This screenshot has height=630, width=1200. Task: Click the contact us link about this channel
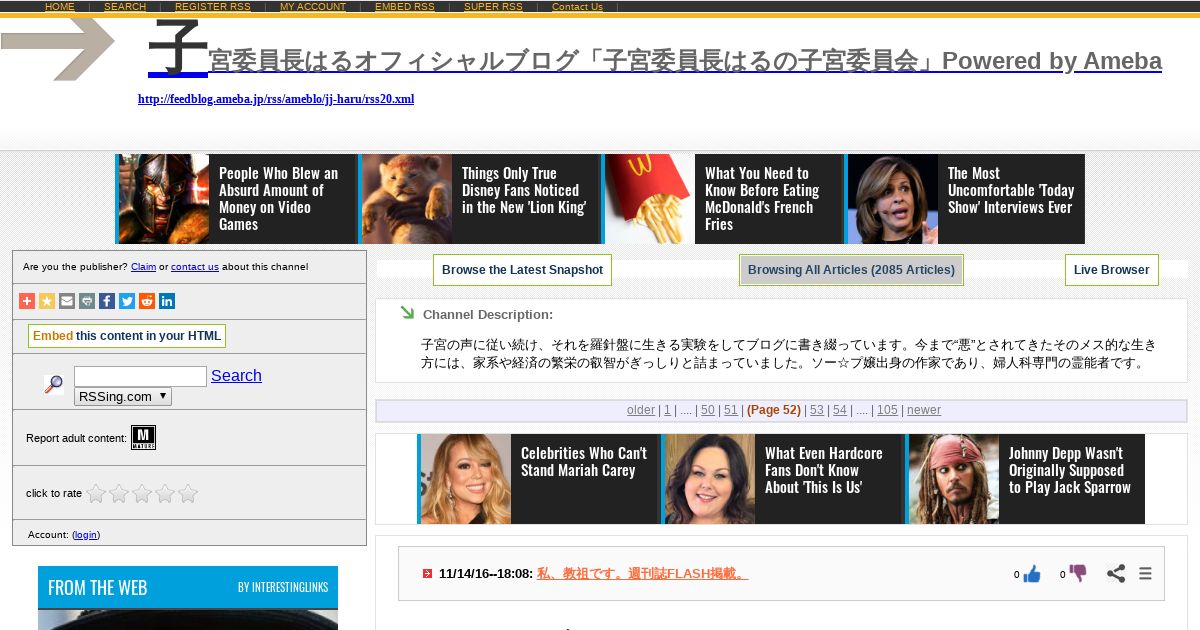pos(195,267)
